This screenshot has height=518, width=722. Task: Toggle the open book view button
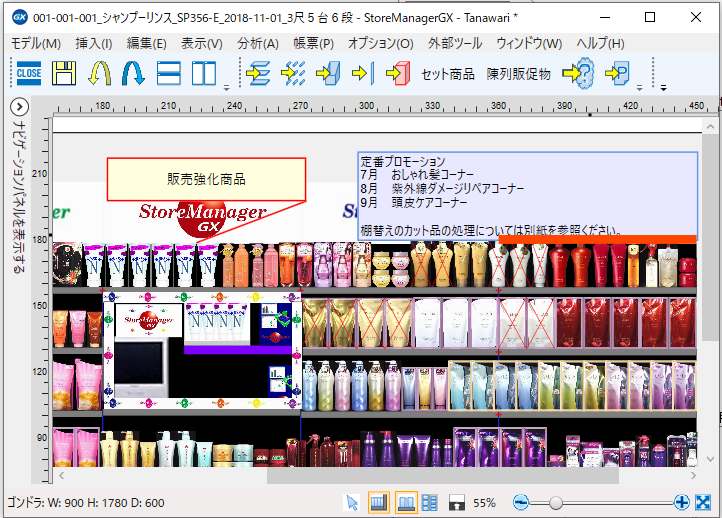pos(405,502)
